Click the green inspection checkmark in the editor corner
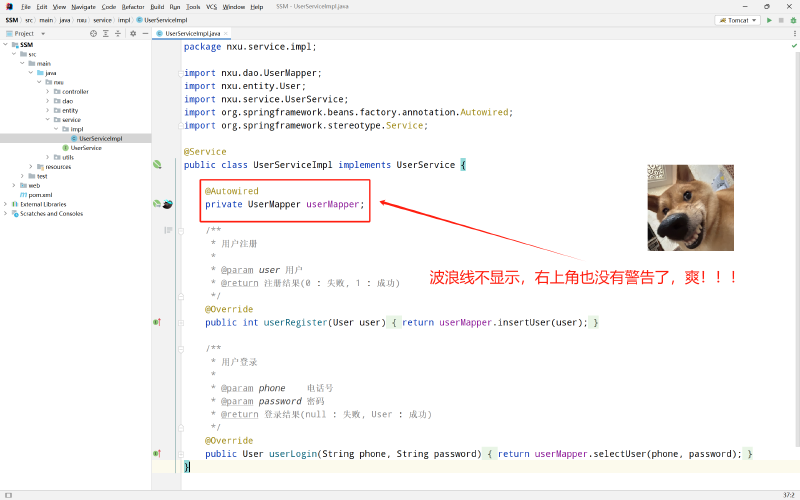The image size is (800, 500). point(794,46)
